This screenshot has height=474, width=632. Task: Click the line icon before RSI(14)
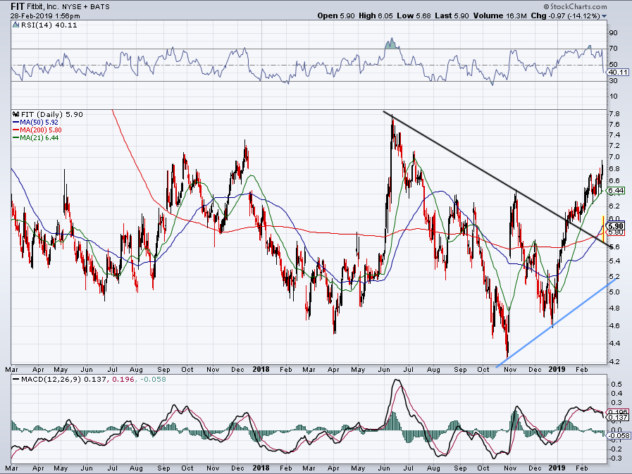click(16, 25)
